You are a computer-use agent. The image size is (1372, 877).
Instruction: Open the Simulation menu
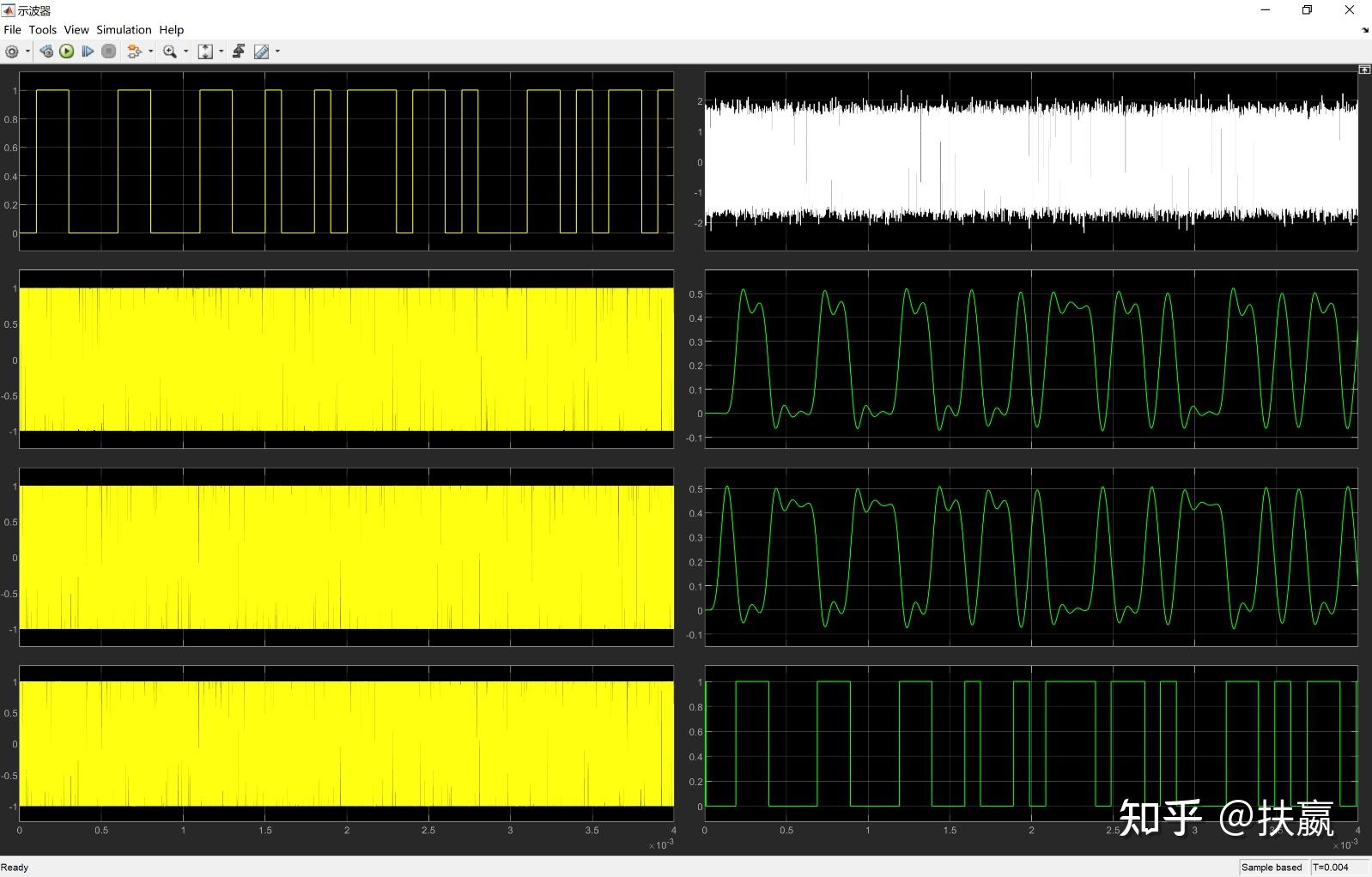click(124, 29)
